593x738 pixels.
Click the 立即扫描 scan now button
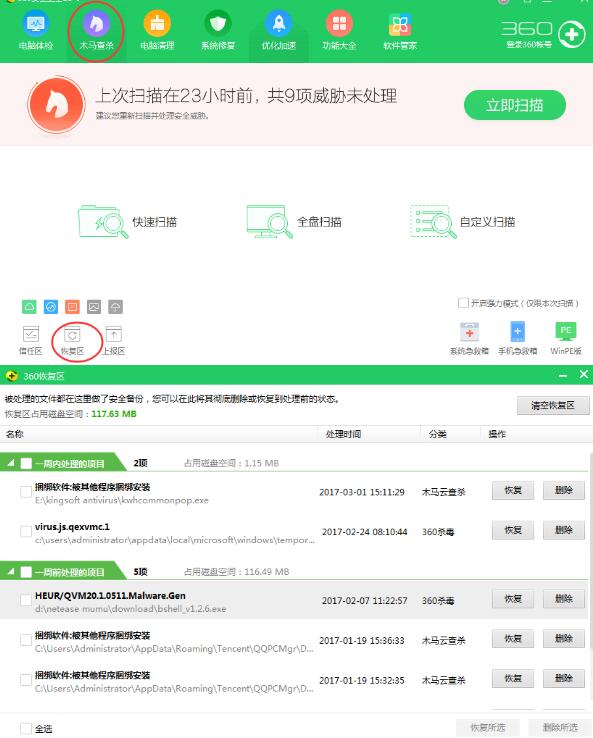tap(515, 105)
